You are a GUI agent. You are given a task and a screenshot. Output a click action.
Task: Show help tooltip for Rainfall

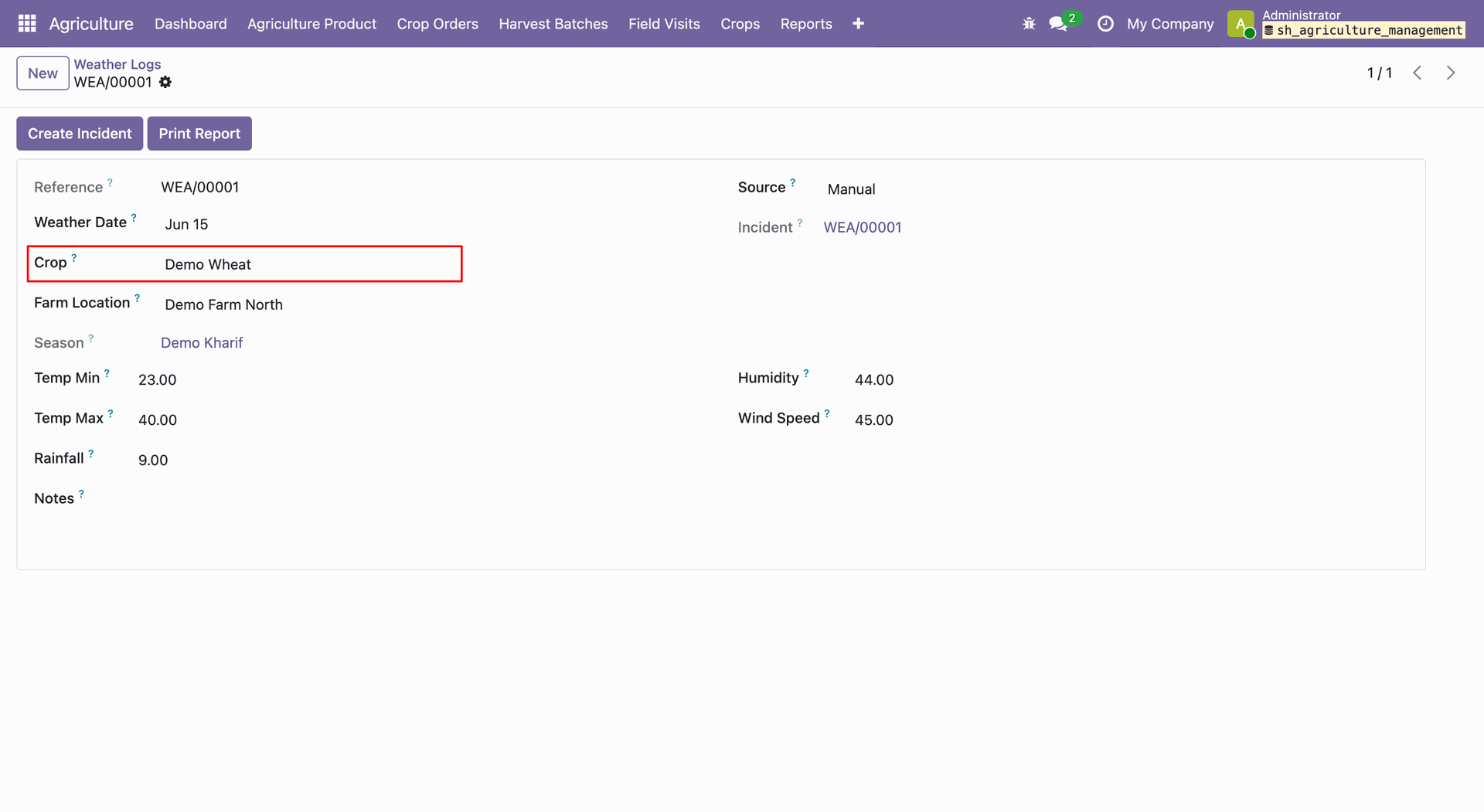pos(91,454)
